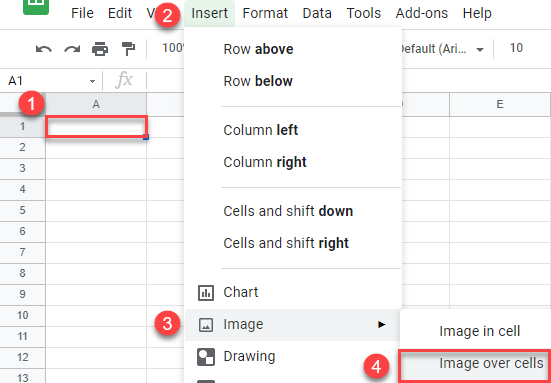
Task: Select row 5 header
Action: pos(22,210)
